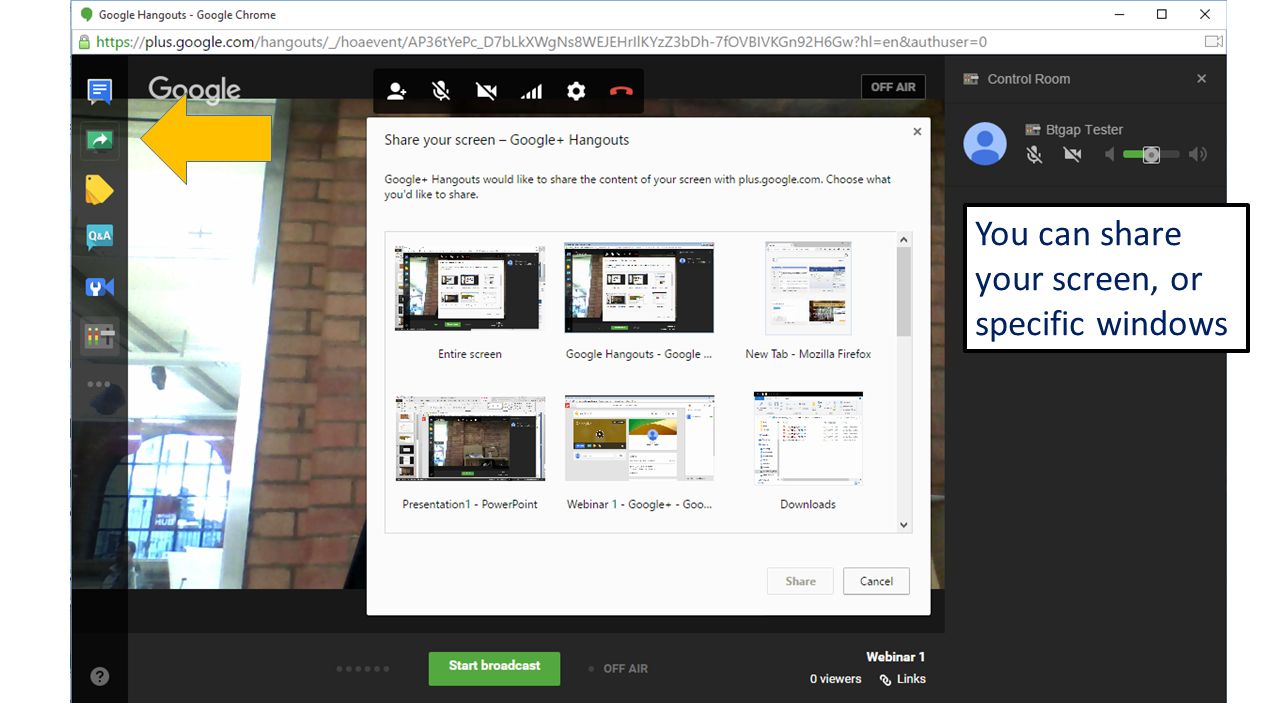Click the Entire screen label
Viewport: 1280px width, 720px height.
pyautogui.click(x=470, y=354)
